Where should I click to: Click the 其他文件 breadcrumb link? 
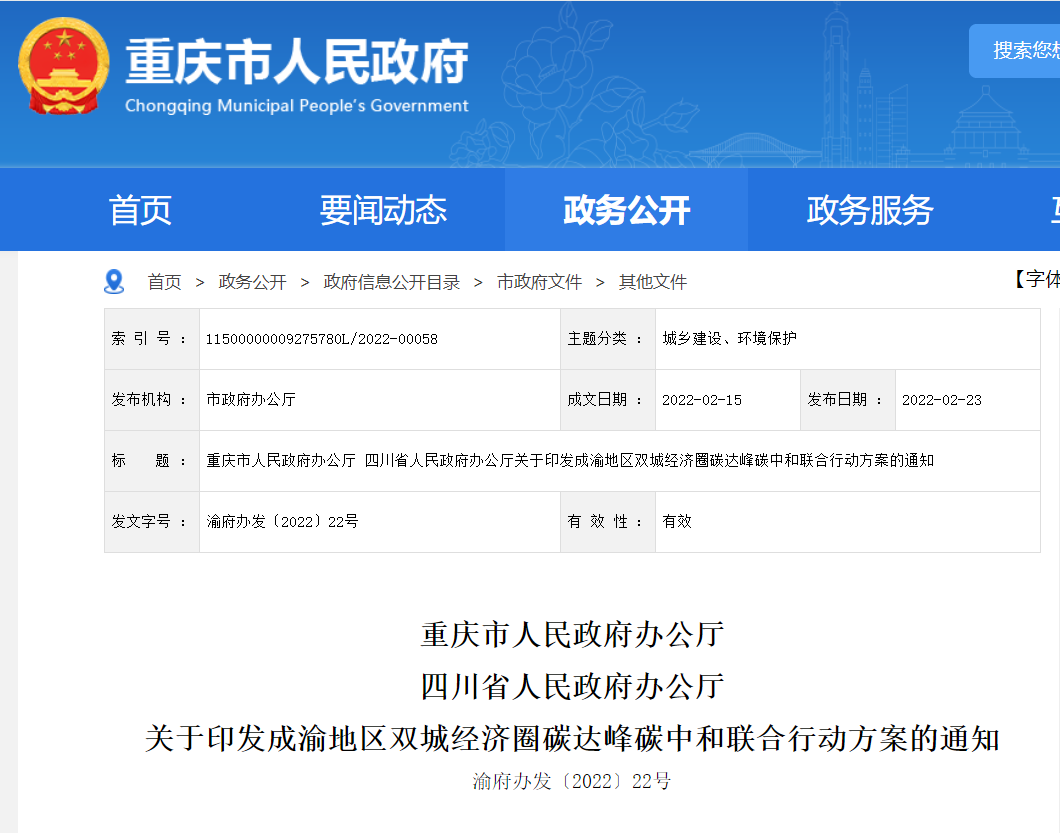click(652, 282)
